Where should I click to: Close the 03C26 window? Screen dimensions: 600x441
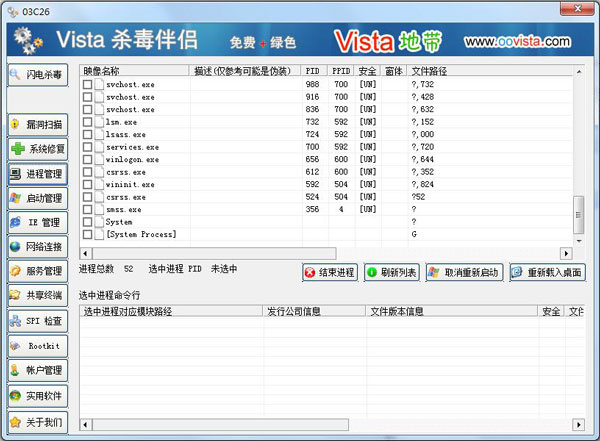[x=577, y=8]
